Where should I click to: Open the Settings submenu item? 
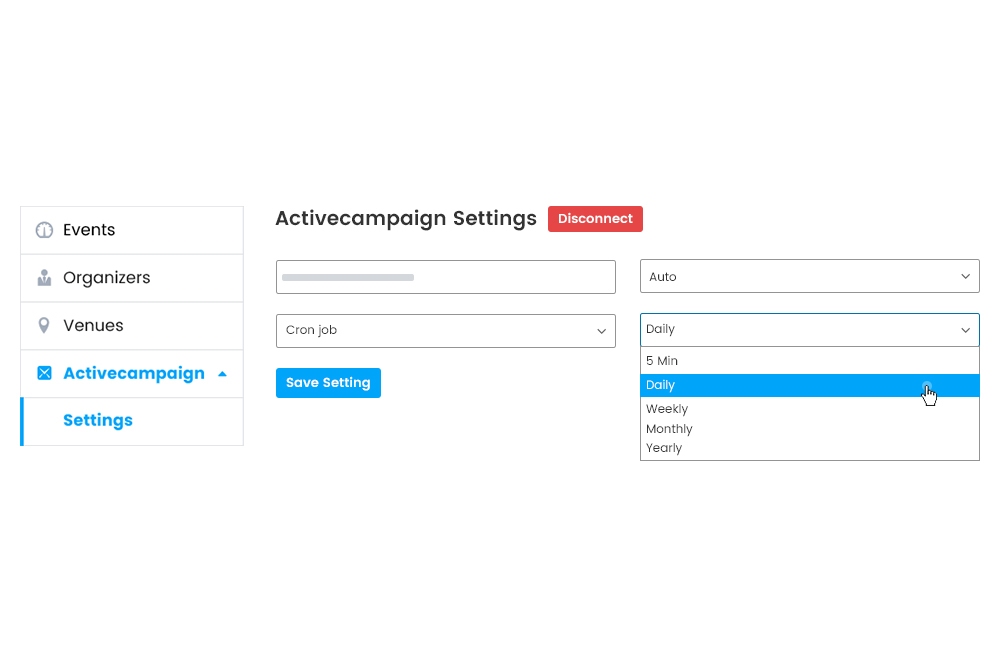point(97,420)
